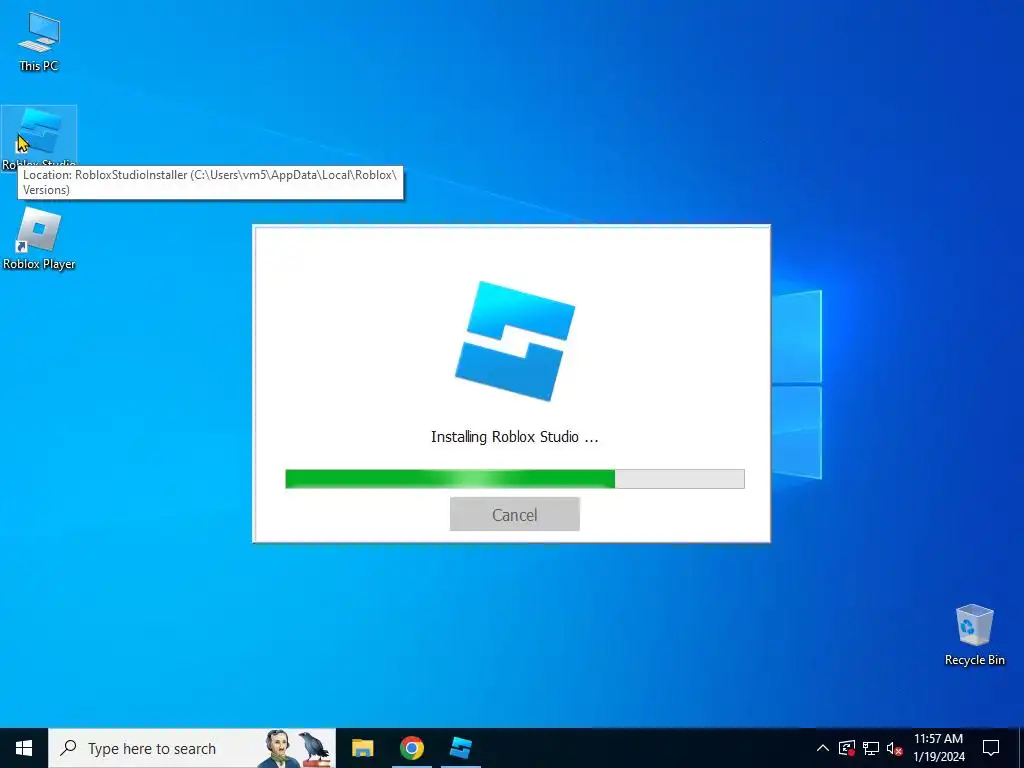Select the Roblox Player desktop shortcut
Image resolution: width=1024 pixels, height=768 pixels.
click(x=39, y=239)
